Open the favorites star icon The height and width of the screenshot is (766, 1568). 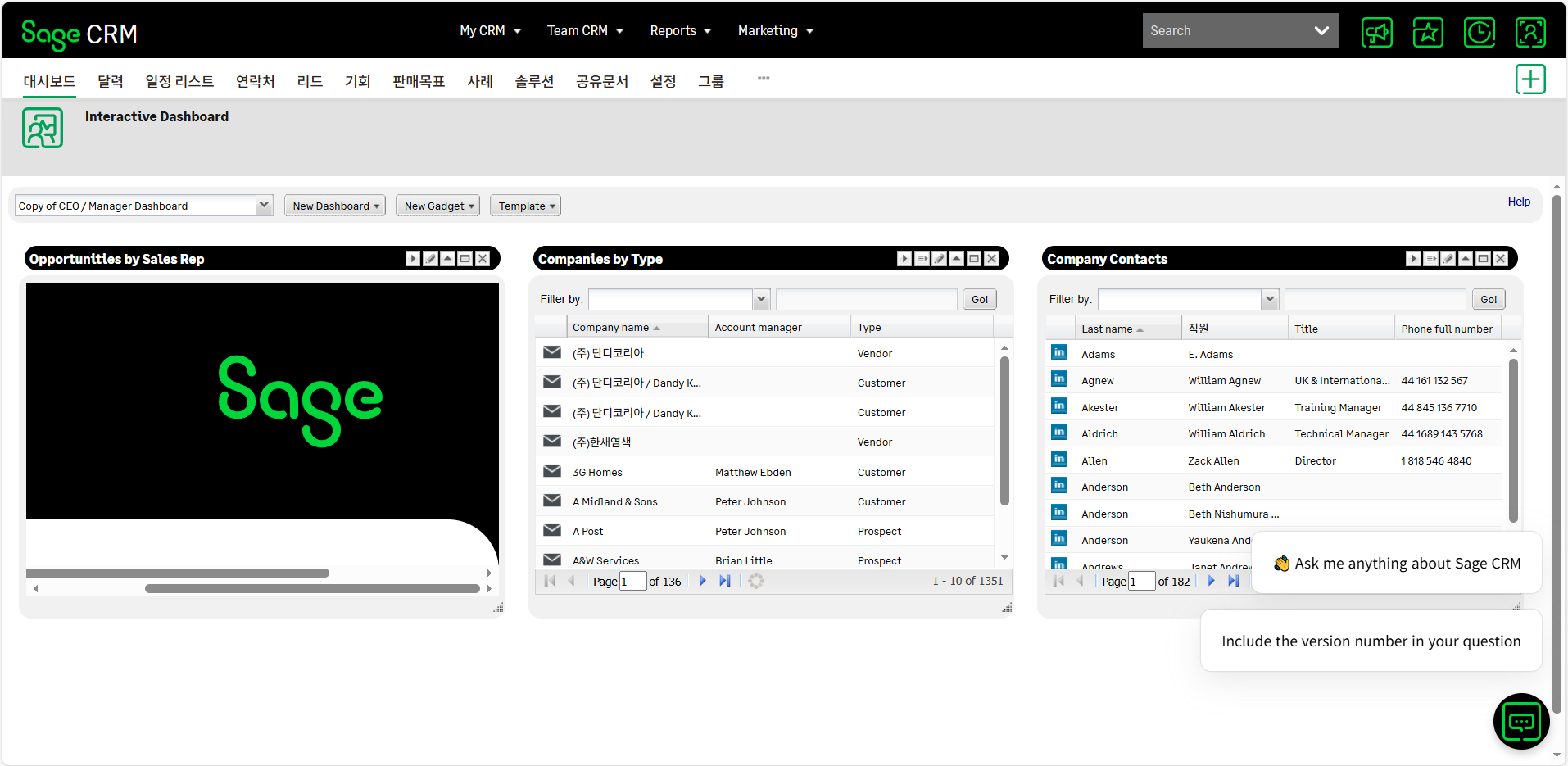1428,33
